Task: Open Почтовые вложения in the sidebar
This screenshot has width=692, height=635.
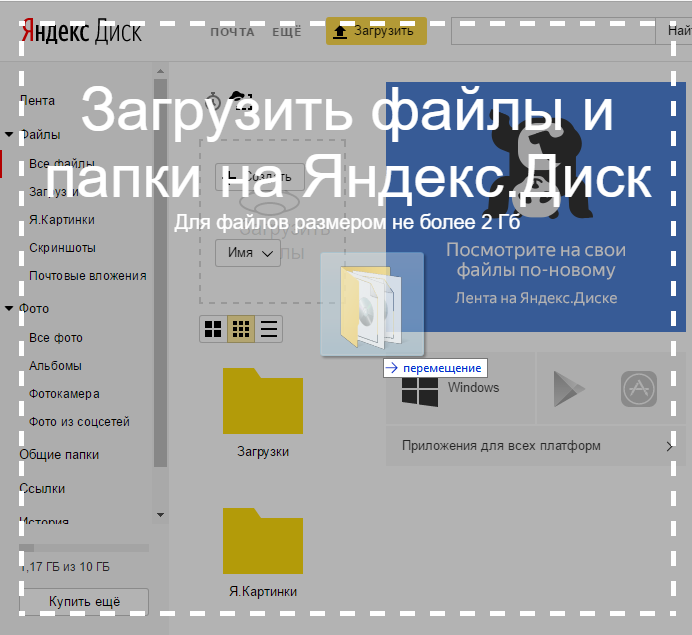Action: [87, 276]
